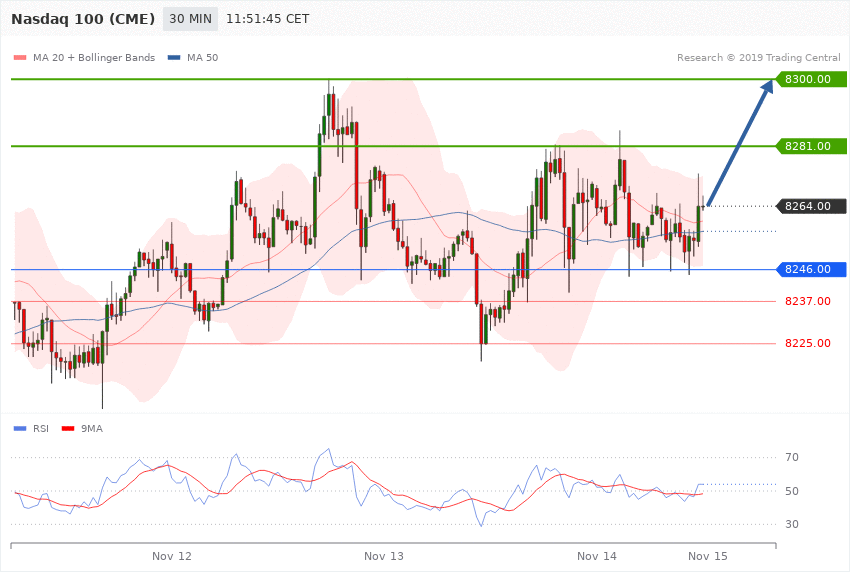The width and height of the screenshot is (850, 576).
Task: Click the 9MA legend label
Action: pyautogui.click(x=92, y=429)
